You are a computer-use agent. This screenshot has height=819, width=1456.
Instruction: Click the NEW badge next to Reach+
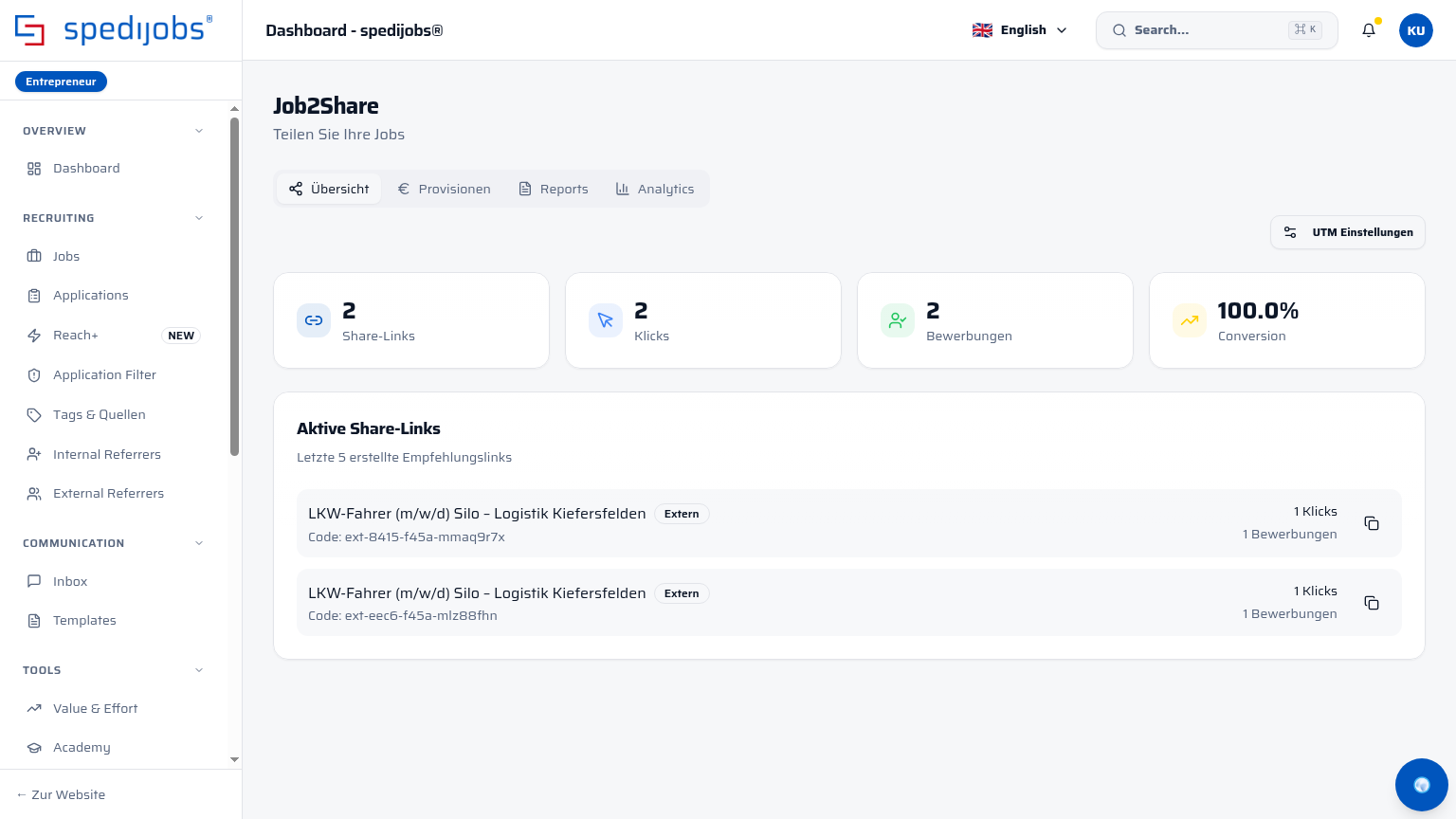181,336
